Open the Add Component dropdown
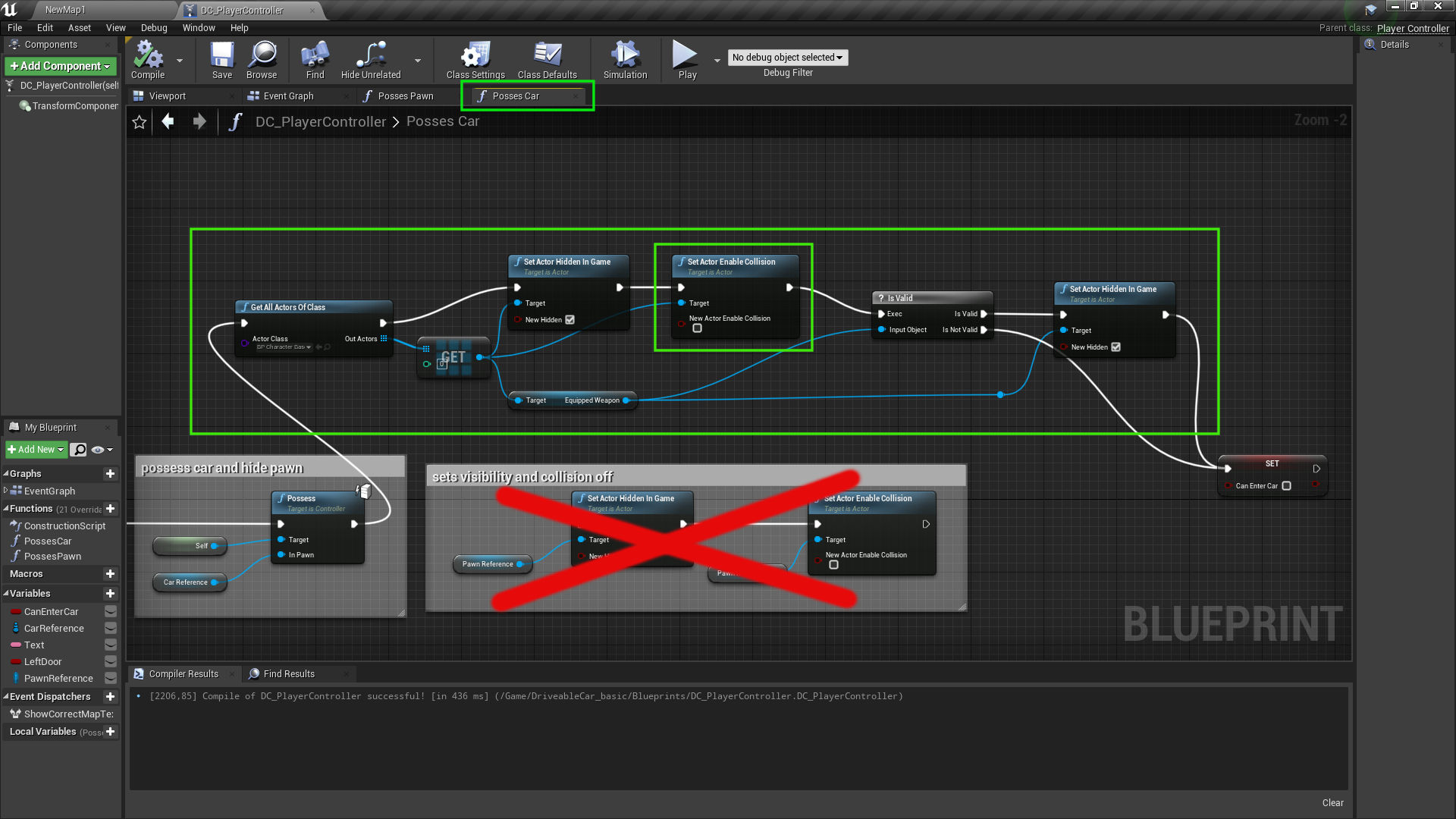The image size is (1456, 819). (61, 67)
